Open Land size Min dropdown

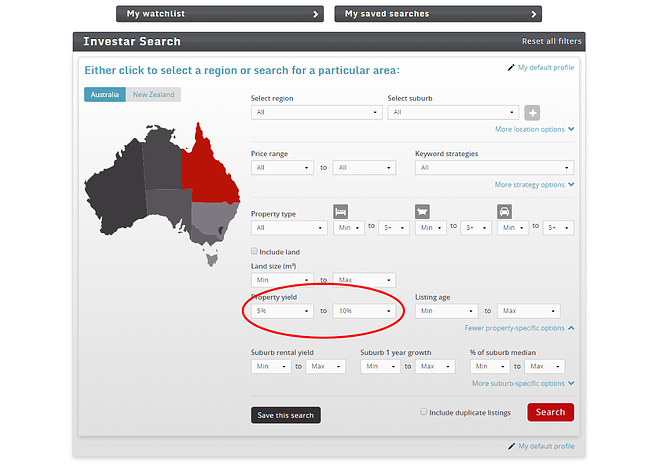282,280
